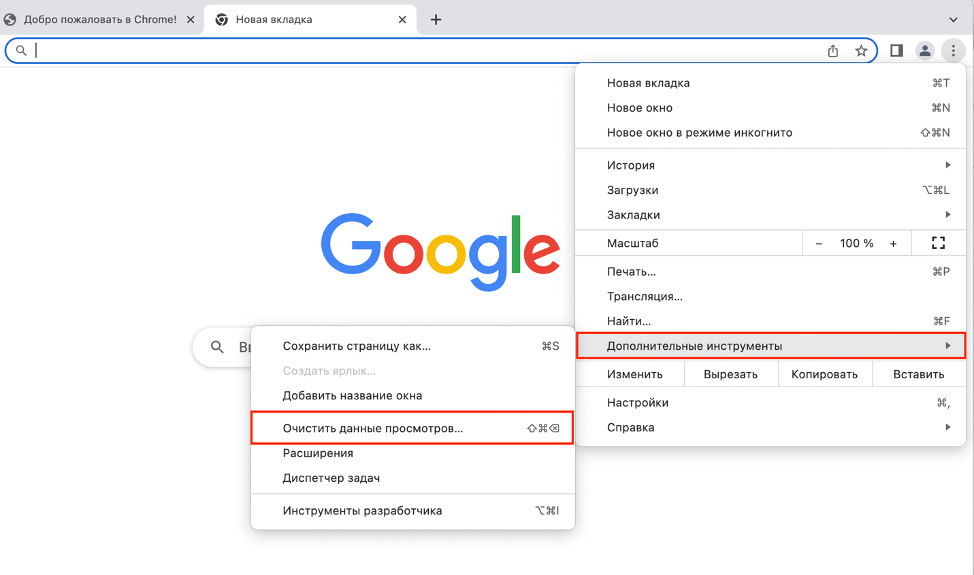Click the three-dot Chrome menu icon
The image size is (974, 575).
(x=953, y=50)
